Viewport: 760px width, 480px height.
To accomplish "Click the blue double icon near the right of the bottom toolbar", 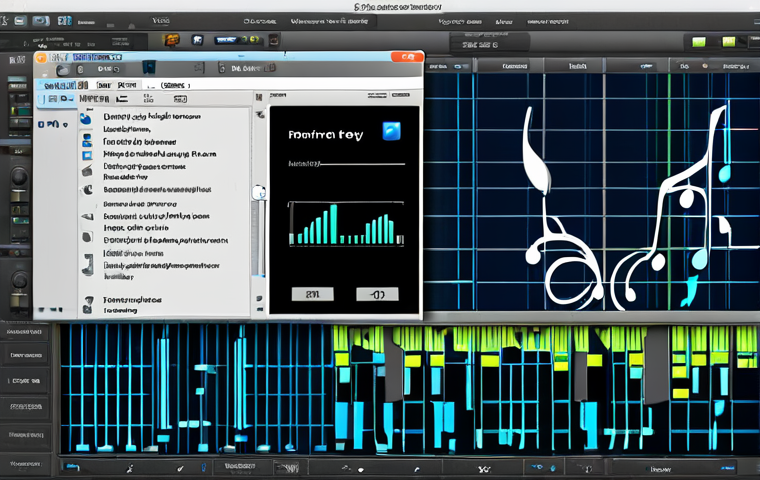I will click(543, 468).
